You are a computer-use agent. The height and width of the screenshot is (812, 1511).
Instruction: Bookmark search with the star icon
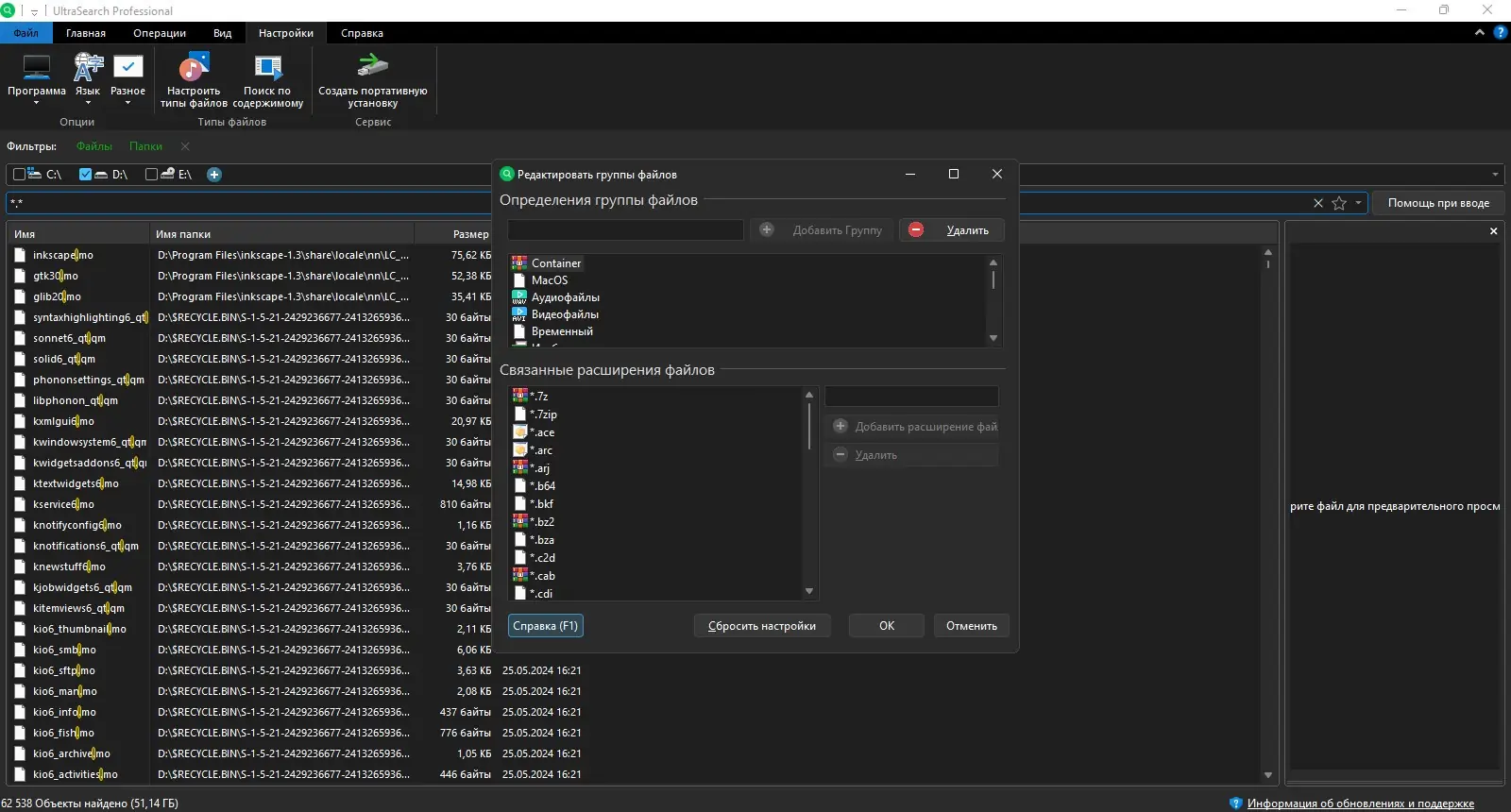[x=1338, y=203]
